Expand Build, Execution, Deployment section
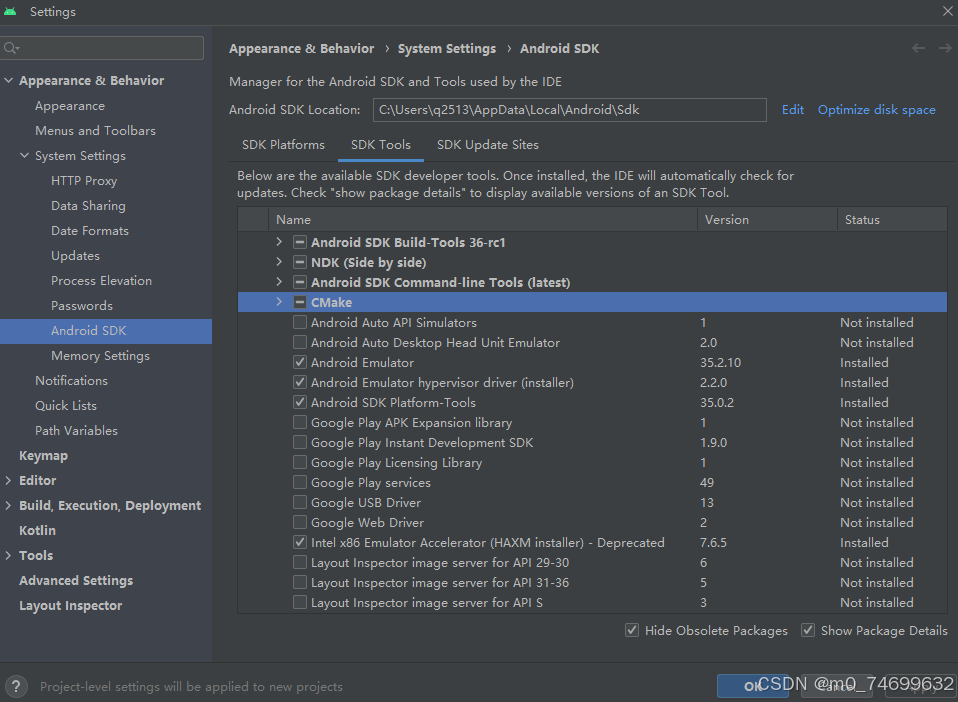 [9, 505]
